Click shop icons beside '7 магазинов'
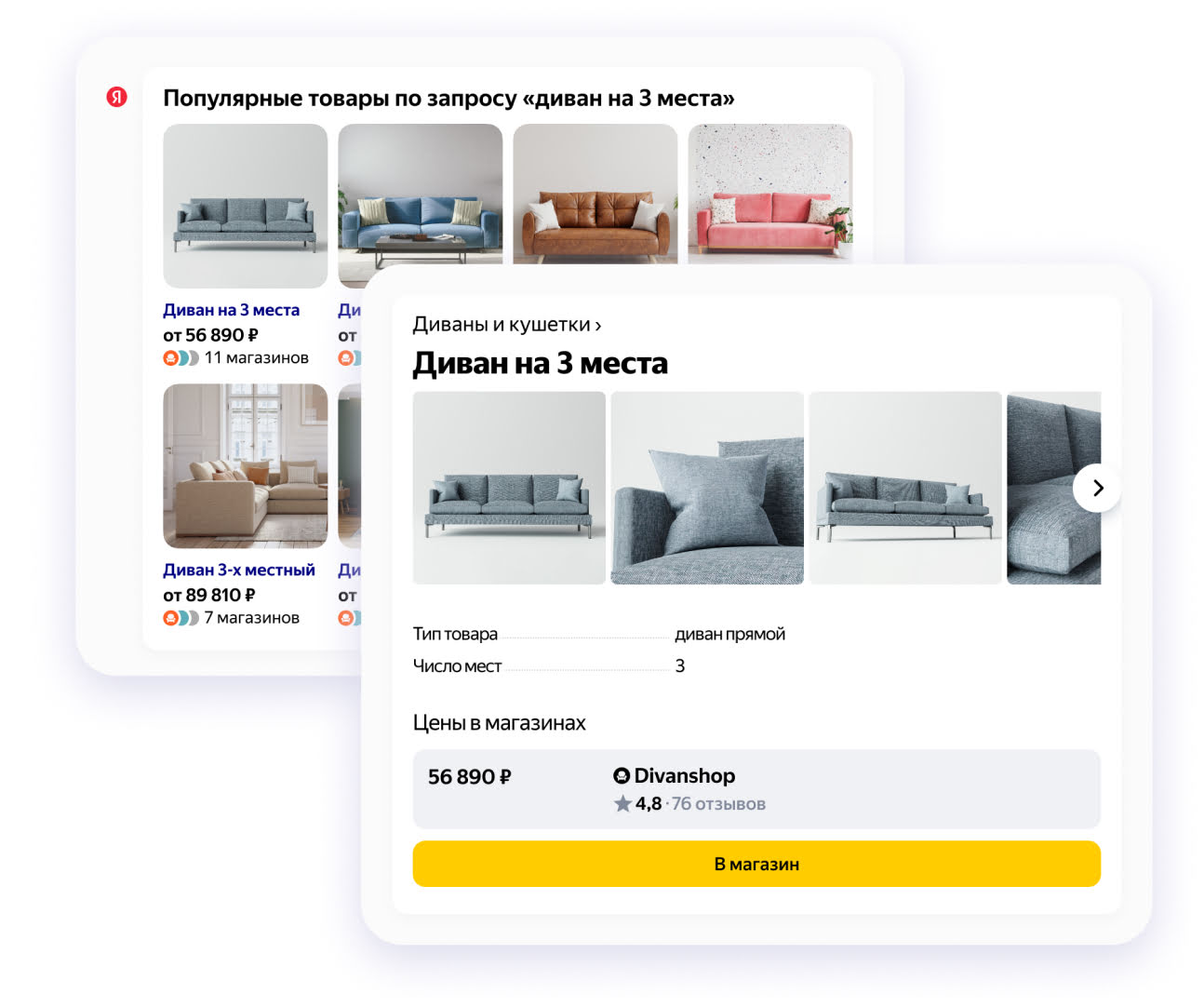Screen dimensions: 1204x1007 [181, 618]
